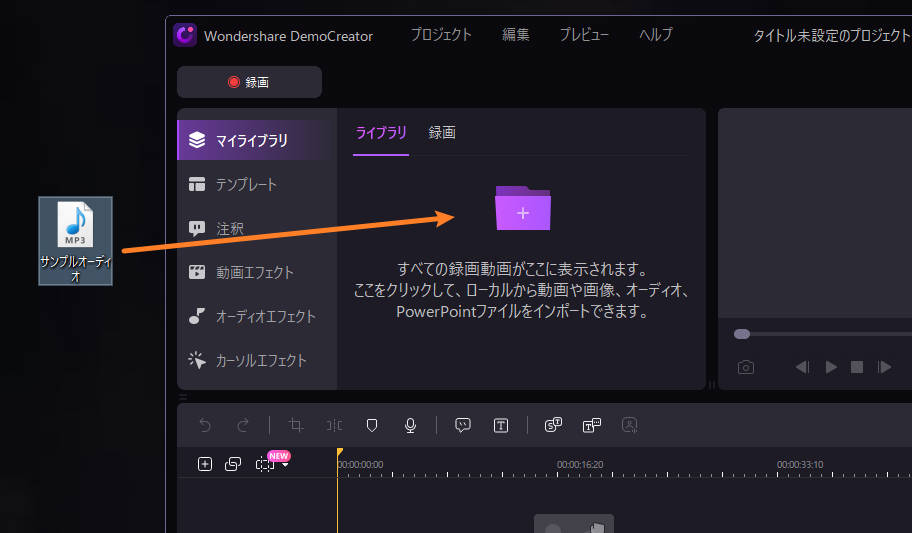The width and height of the screenshot is (912, 533).
Task: Step to the previous frame in the preview
Action: click(802, 367)
